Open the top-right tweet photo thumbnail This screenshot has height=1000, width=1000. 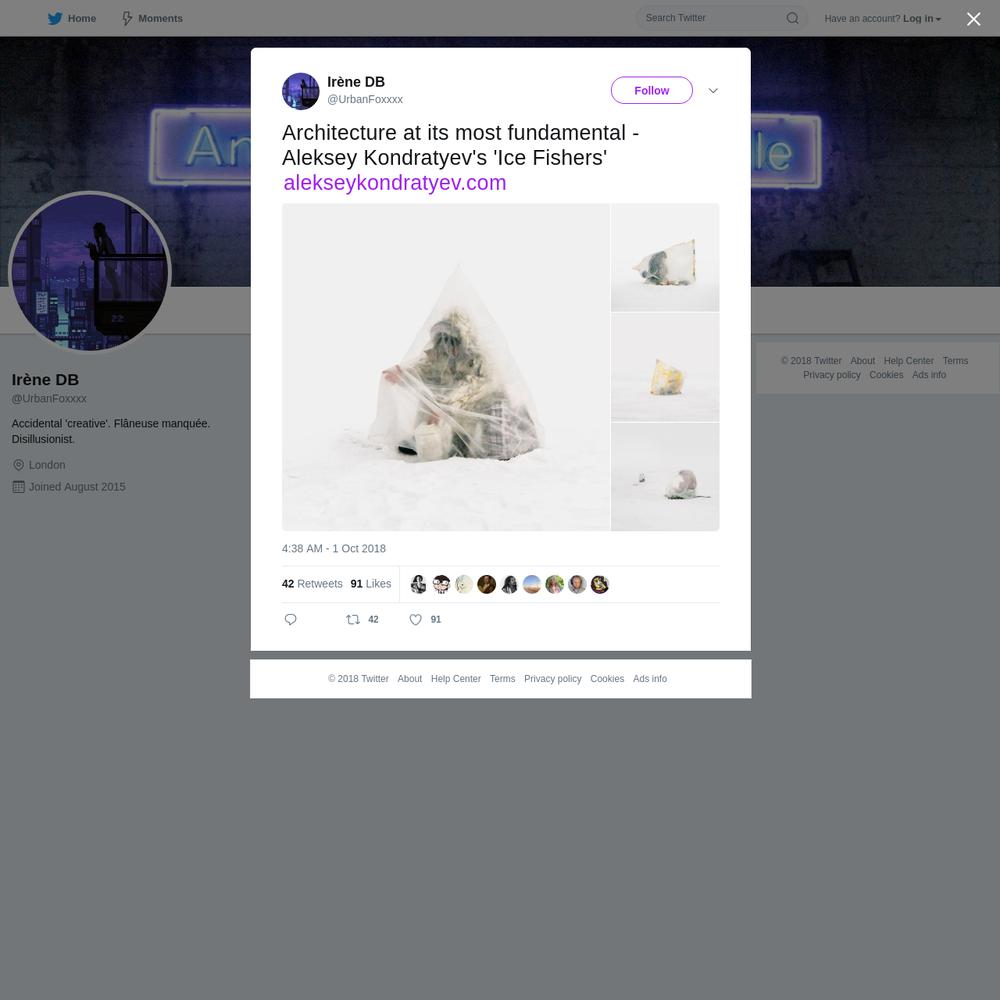(x=665, y=257)
